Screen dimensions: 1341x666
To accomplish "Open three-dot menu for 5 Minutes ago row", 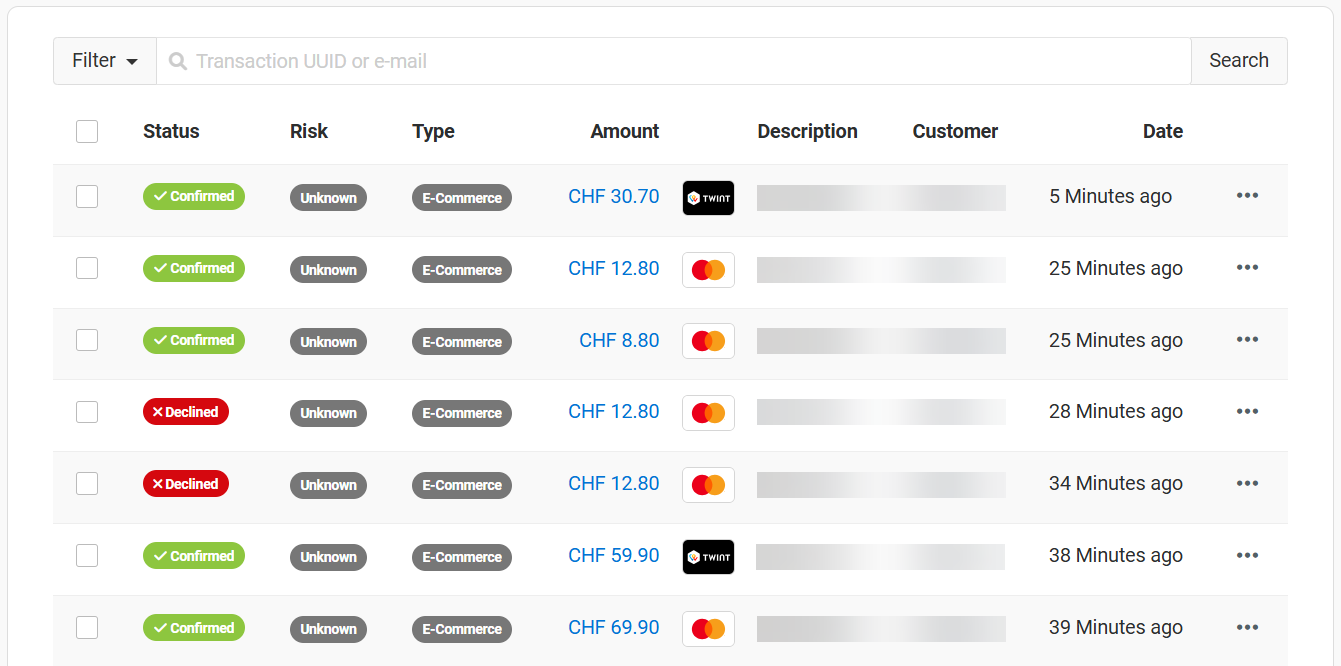I will (1247, 196).
